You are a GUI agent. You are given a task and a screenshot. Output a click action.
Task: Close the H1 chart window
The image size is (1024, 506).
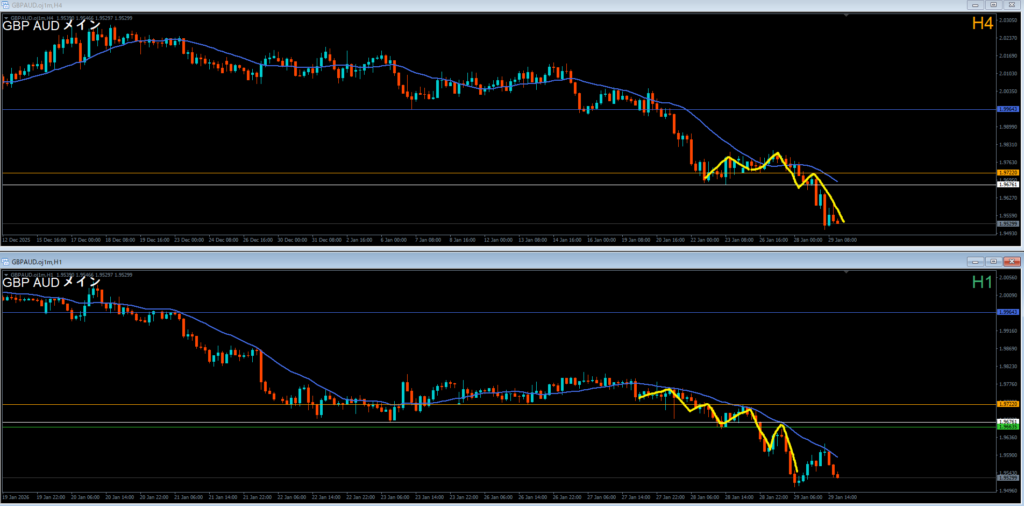[1012, 260]
